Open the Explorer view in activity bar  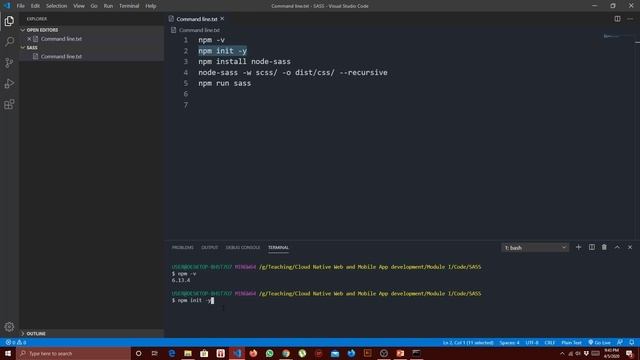(x=9, y=21)
